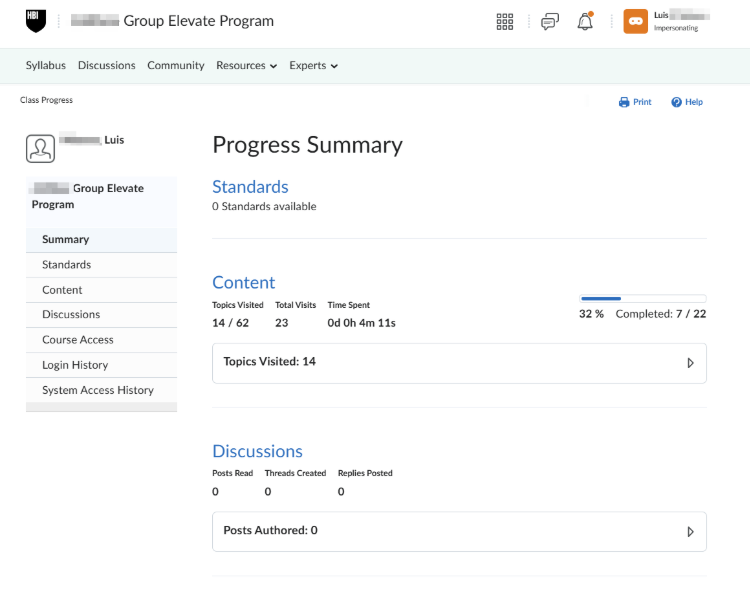Click the '14 / 62' topics visited value
This screenshot has height=600, width=750.
pos(231,323)
